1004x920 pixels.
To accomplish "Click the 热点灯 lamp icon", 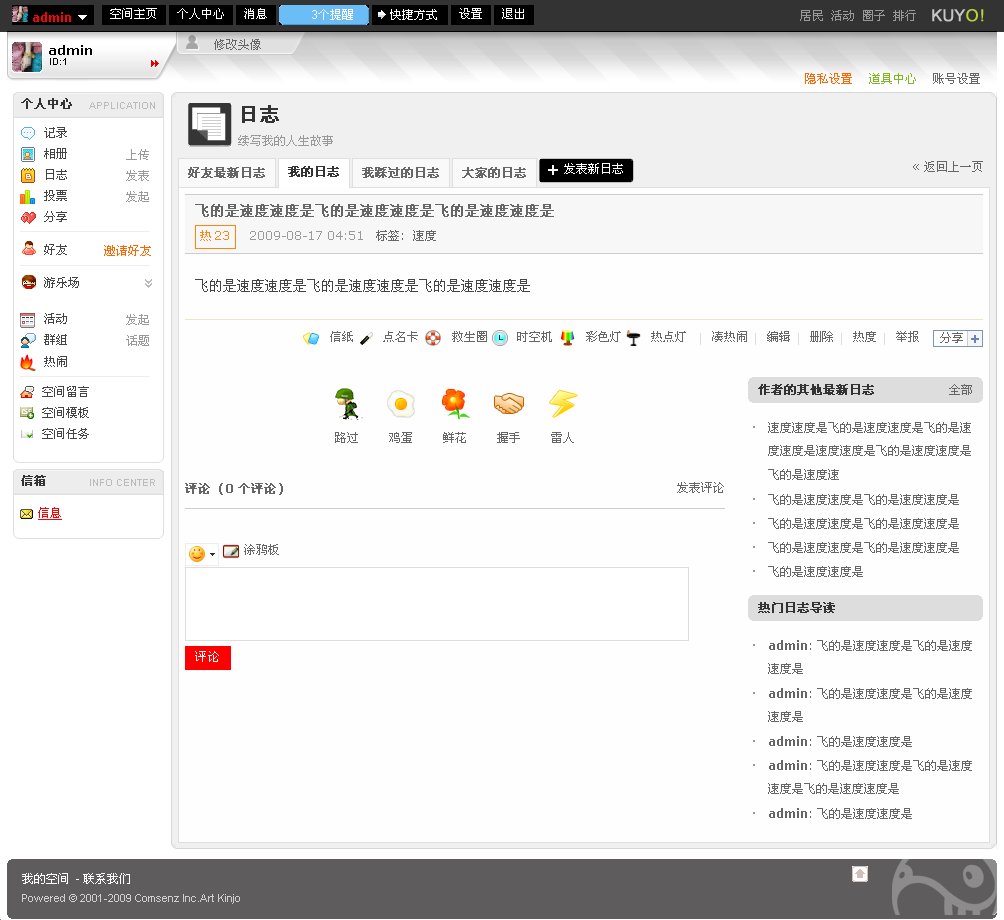I will pos(633,337).
